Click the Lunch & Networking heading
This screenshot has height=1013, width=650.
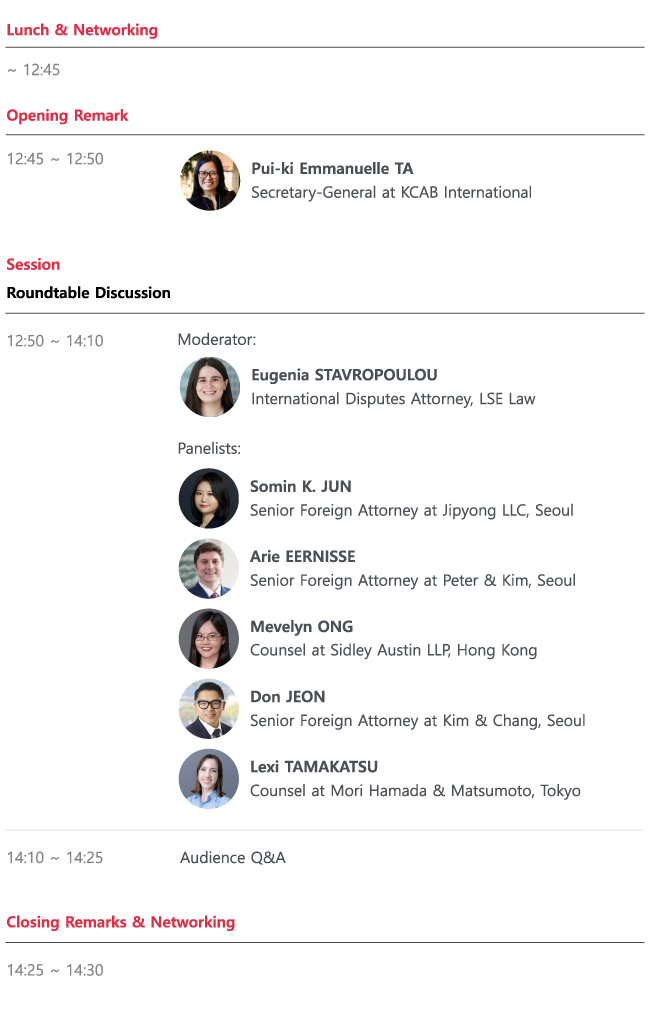tap(82, 30)
